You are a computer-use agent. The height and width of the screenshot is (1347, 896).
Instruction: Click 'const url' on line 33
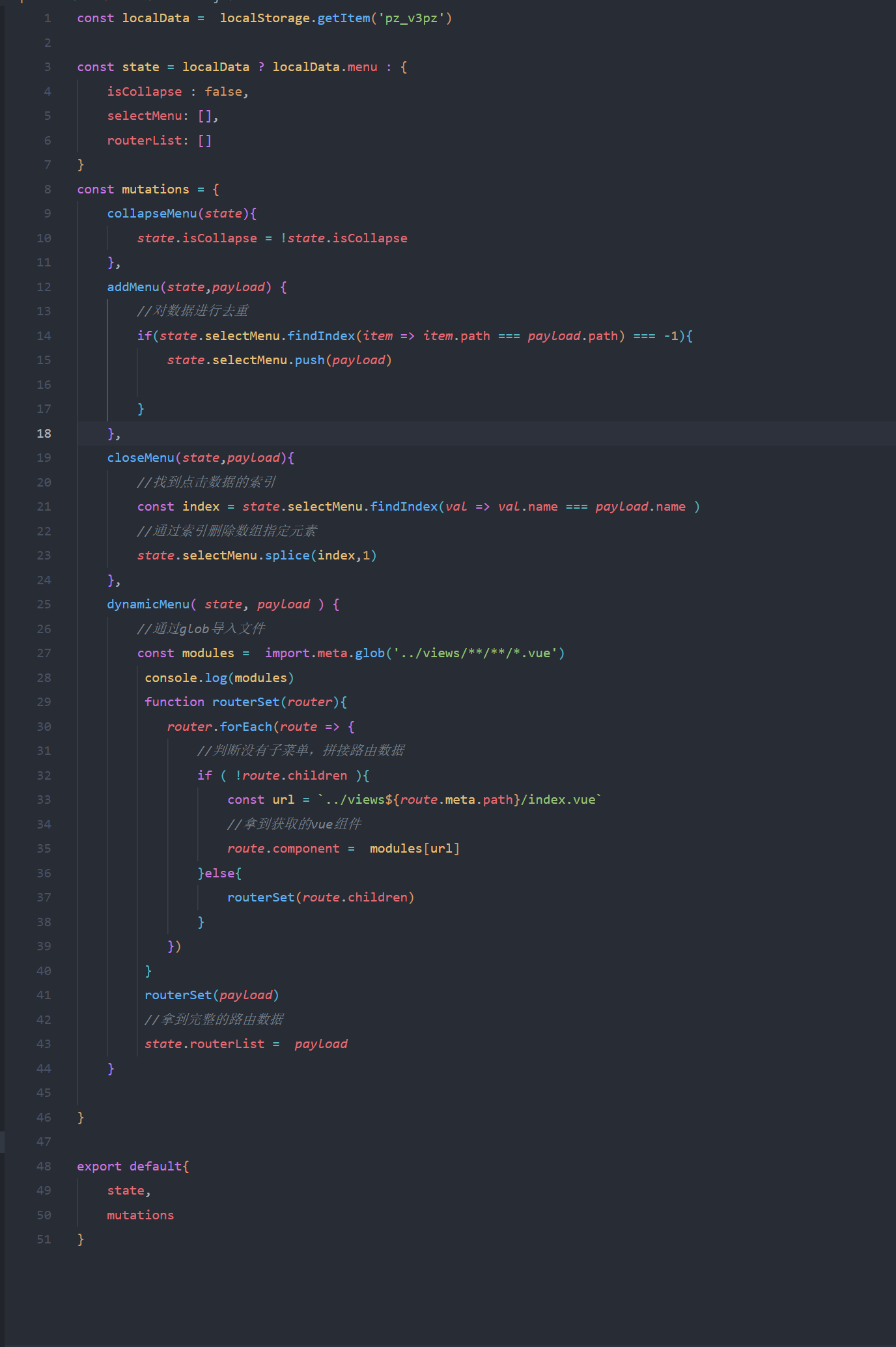coord(260,800)
